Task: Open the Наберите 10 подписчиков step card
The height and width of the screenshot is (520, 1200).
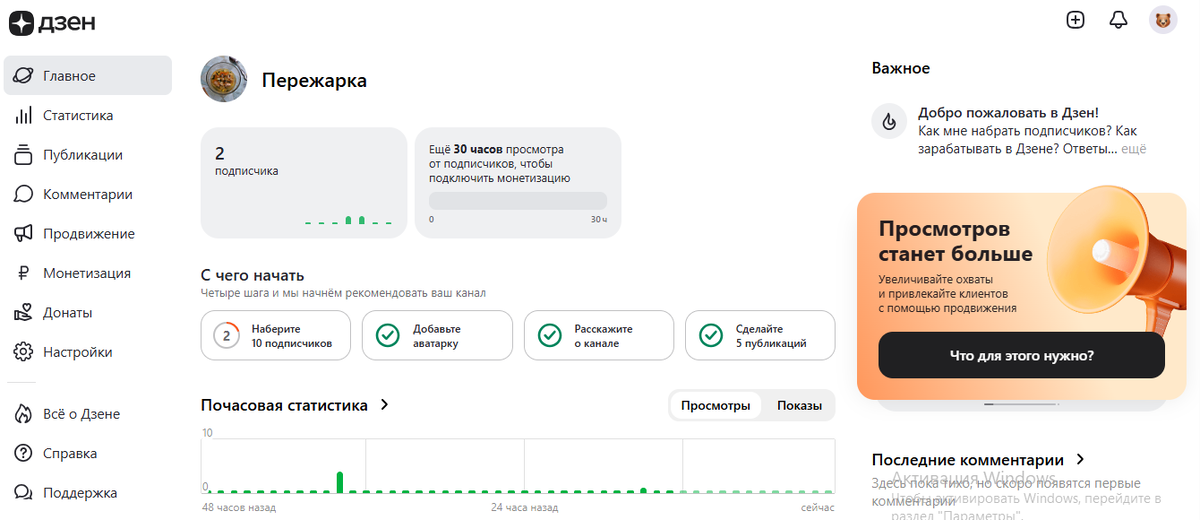Action: tap(276, 335)
